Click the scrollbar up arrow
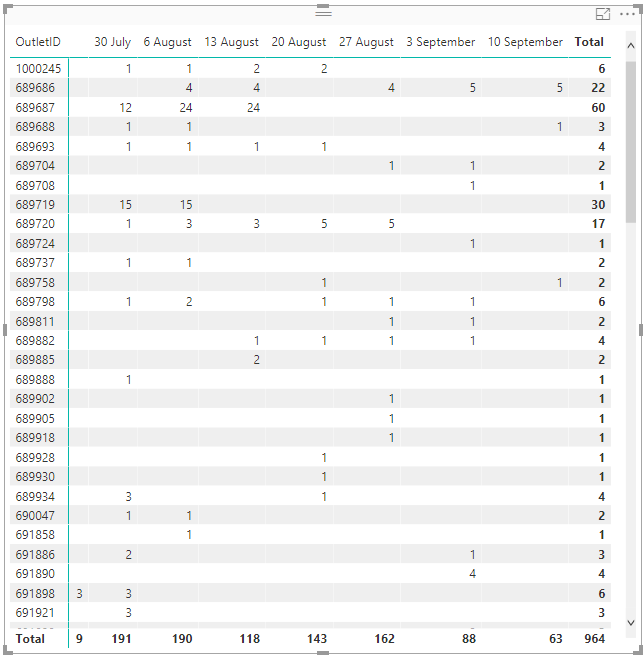The width and height of the screenshot is (643, 657). point(631,46)
